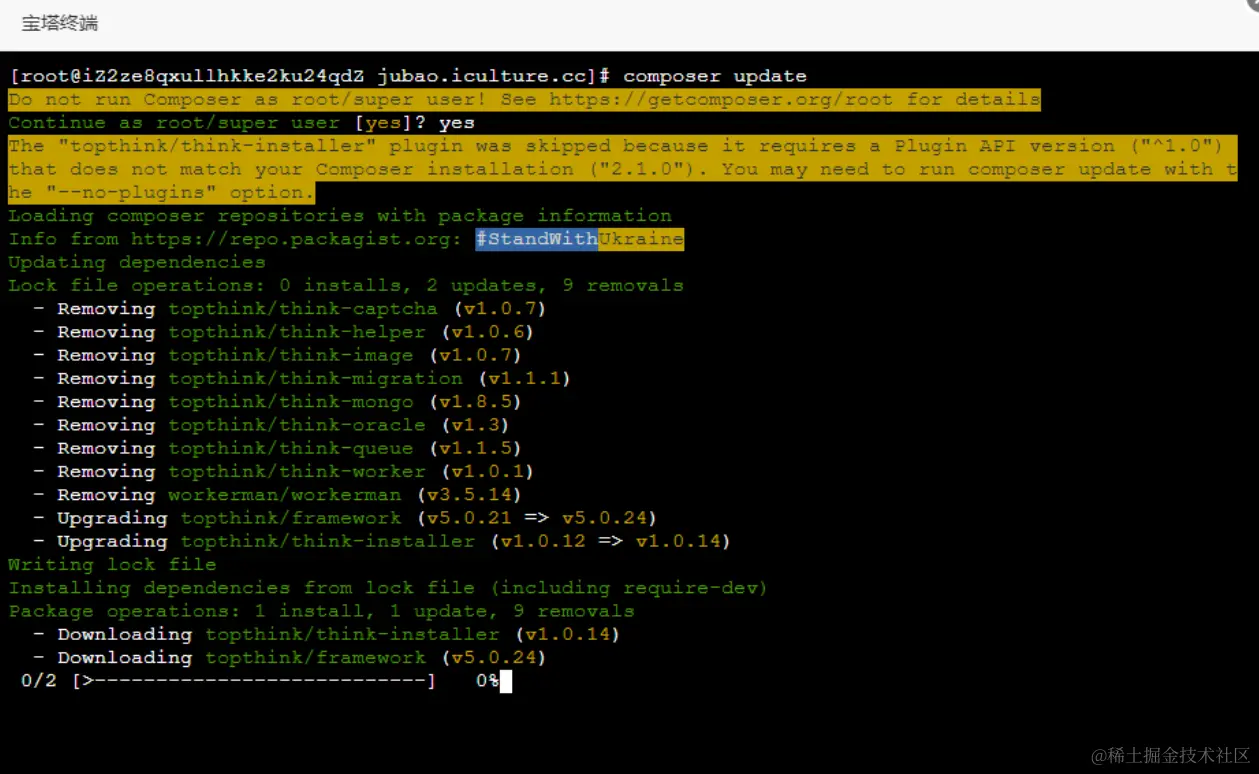The width and height of the screenshot is (1259, 774).
Task: Click topthink/think-captcha package name
Action: tap(303, 308)
